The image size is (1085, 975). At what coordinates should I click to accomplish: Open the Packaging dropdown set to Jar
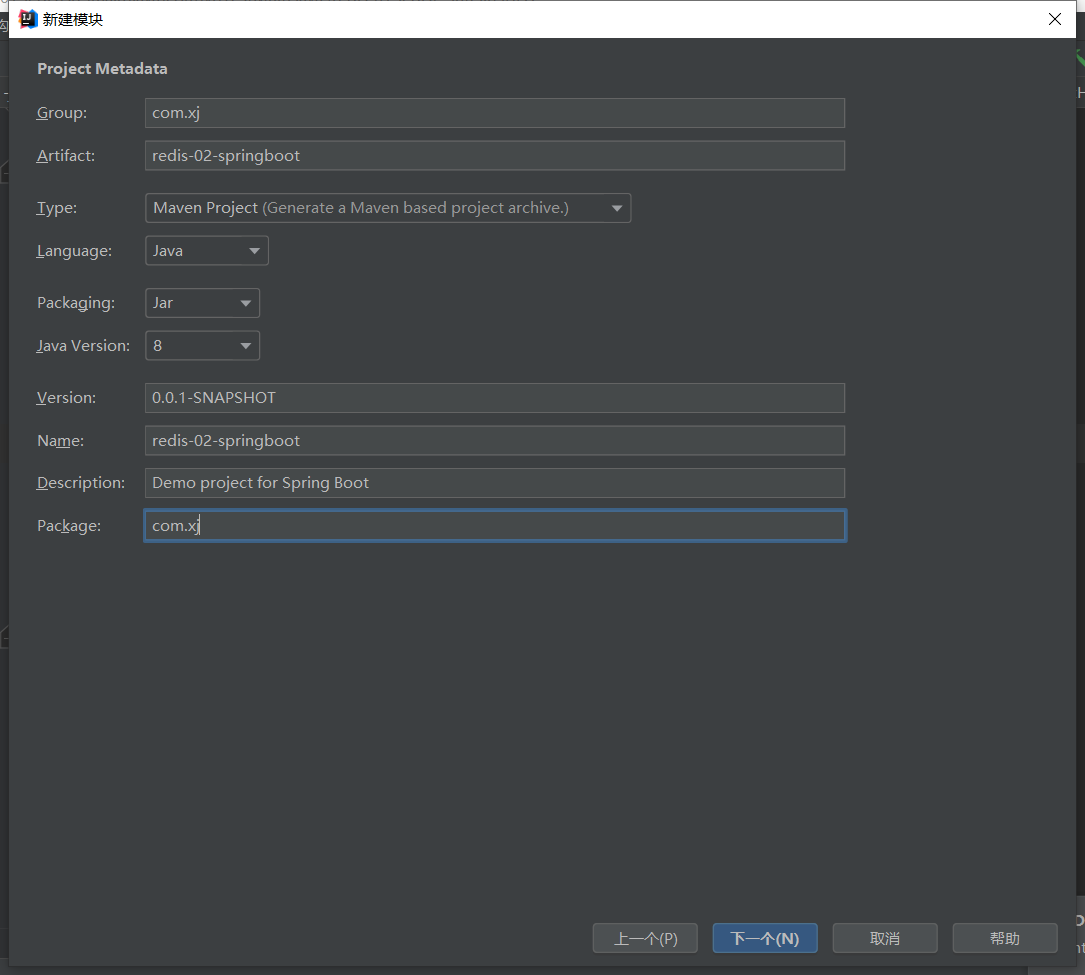click(x=202, y=303)
